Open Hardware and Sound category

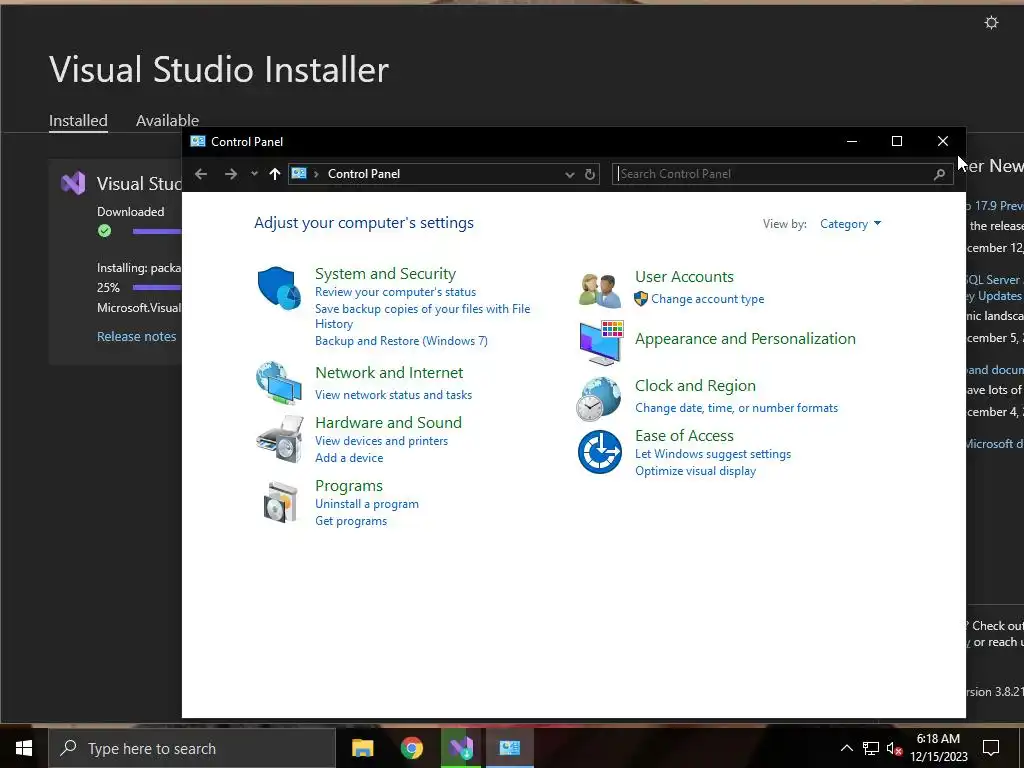tap(389, 423)
